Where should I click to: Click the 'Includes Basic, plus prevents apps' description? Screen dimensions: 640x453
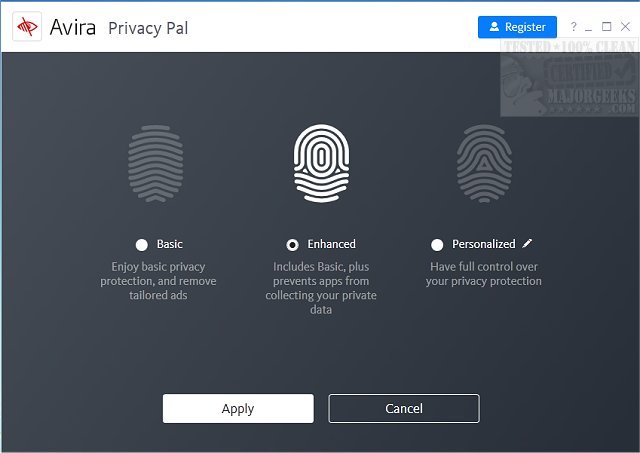(x=320, y=288)
